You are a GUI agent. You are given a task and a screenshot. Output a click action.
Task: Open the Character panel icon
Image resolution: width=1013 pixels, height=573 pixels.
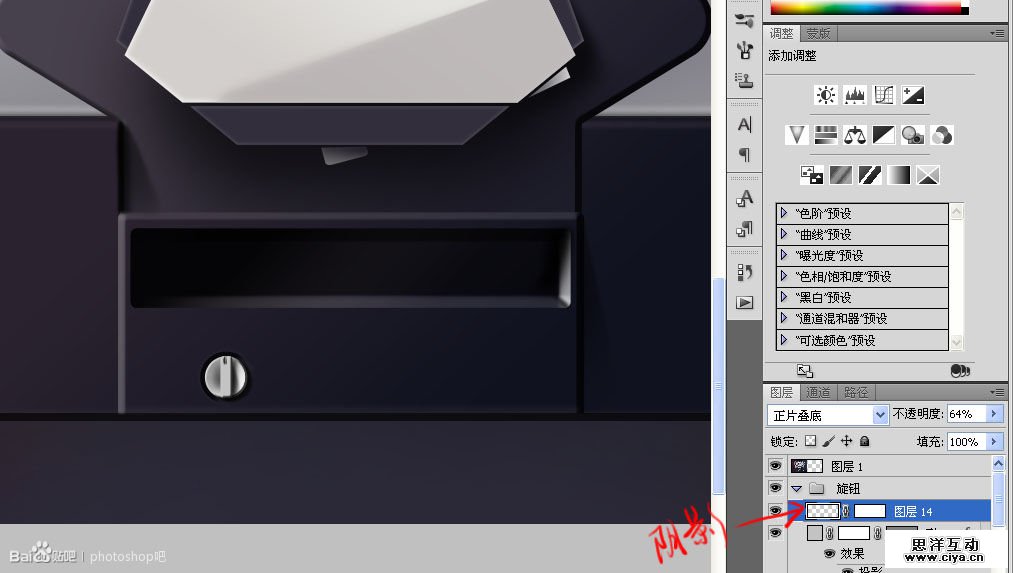[x=744, y=124]
